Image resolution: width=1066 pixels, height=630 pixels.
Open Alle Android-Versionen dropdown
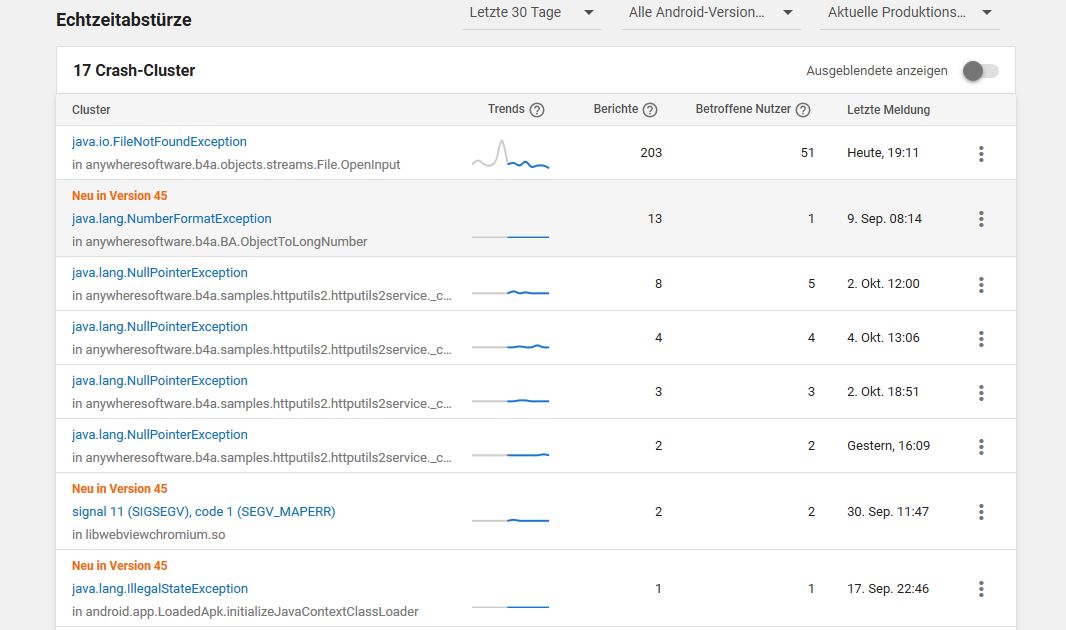[710, 13]
